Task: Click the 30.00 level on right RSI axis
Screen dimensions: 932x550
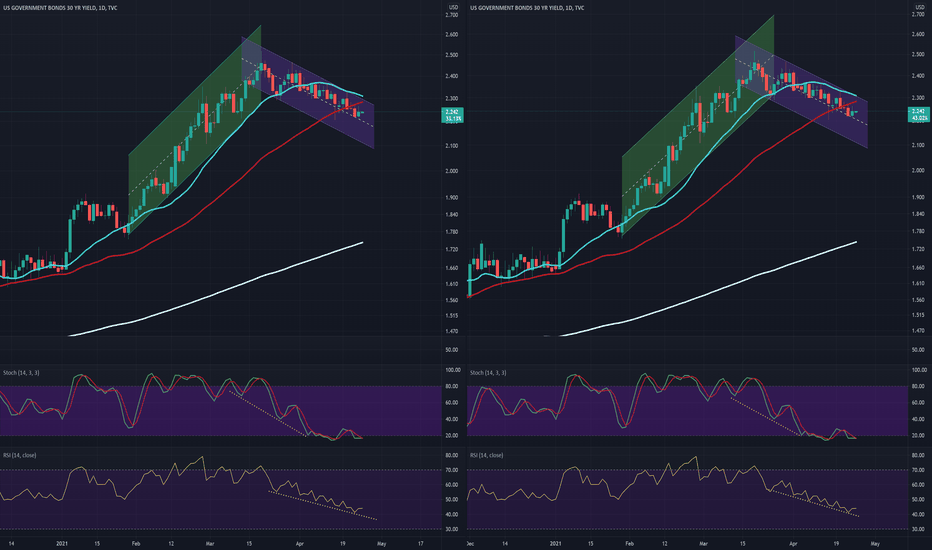Action: click(918, 529)
